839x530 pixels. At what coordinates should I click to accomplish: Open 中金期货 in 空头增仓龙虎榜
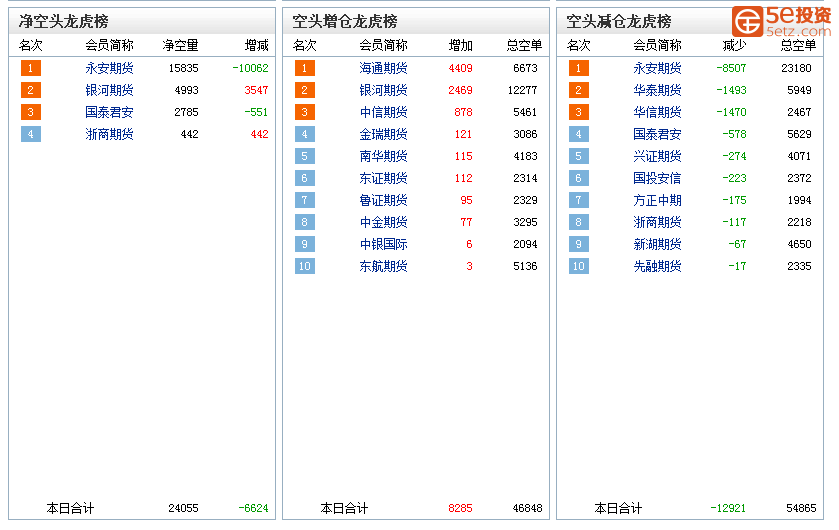tap(383, 222)
